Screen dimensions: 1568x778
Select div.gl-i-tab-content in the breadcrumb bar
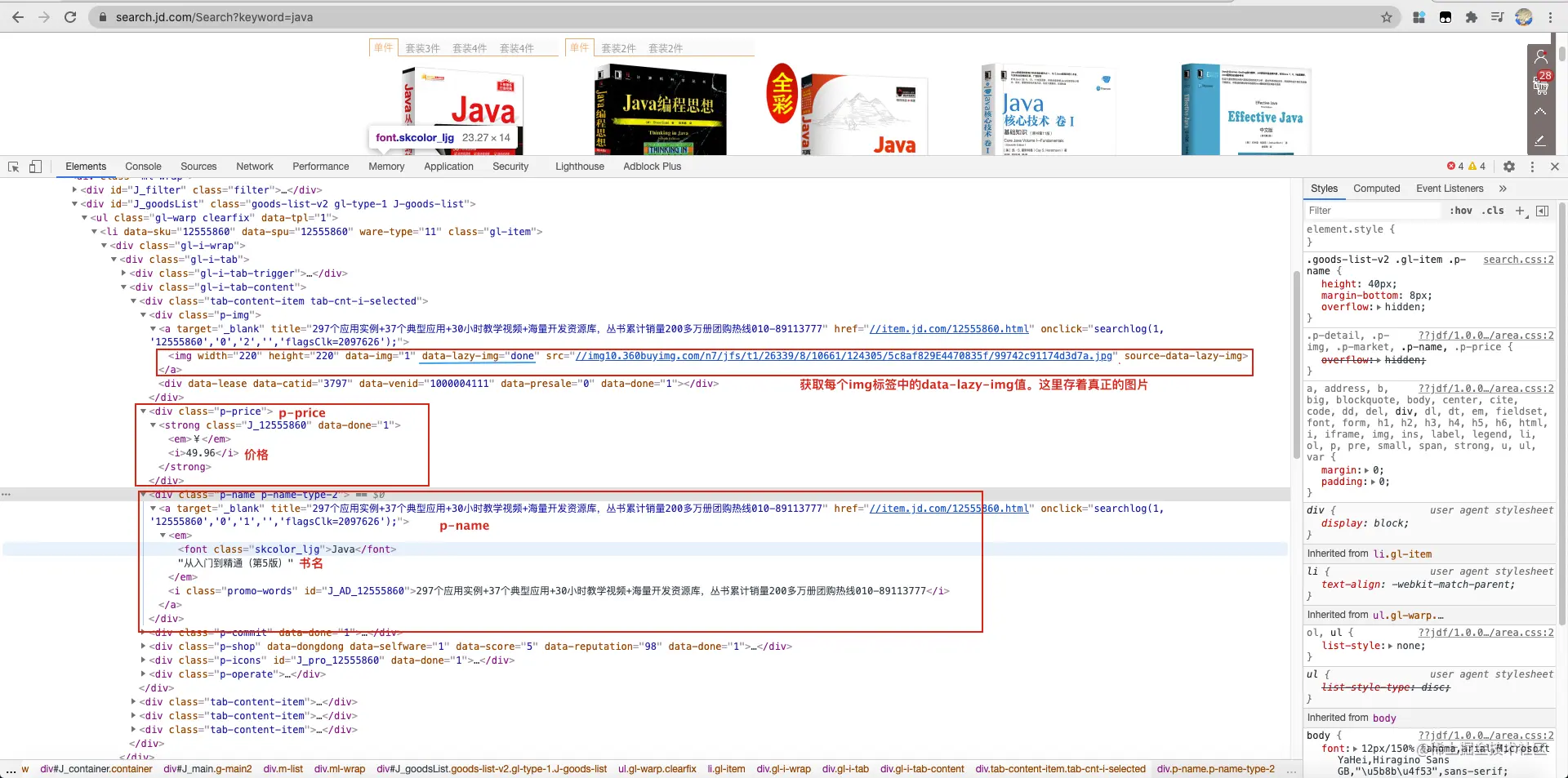922,769
